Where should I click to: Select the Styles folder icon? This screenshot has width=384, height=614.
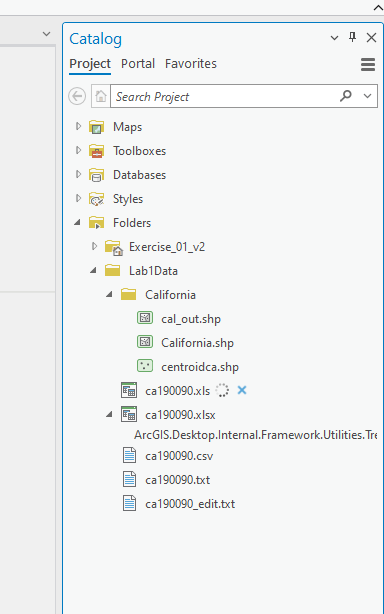(x=96, y=199)
